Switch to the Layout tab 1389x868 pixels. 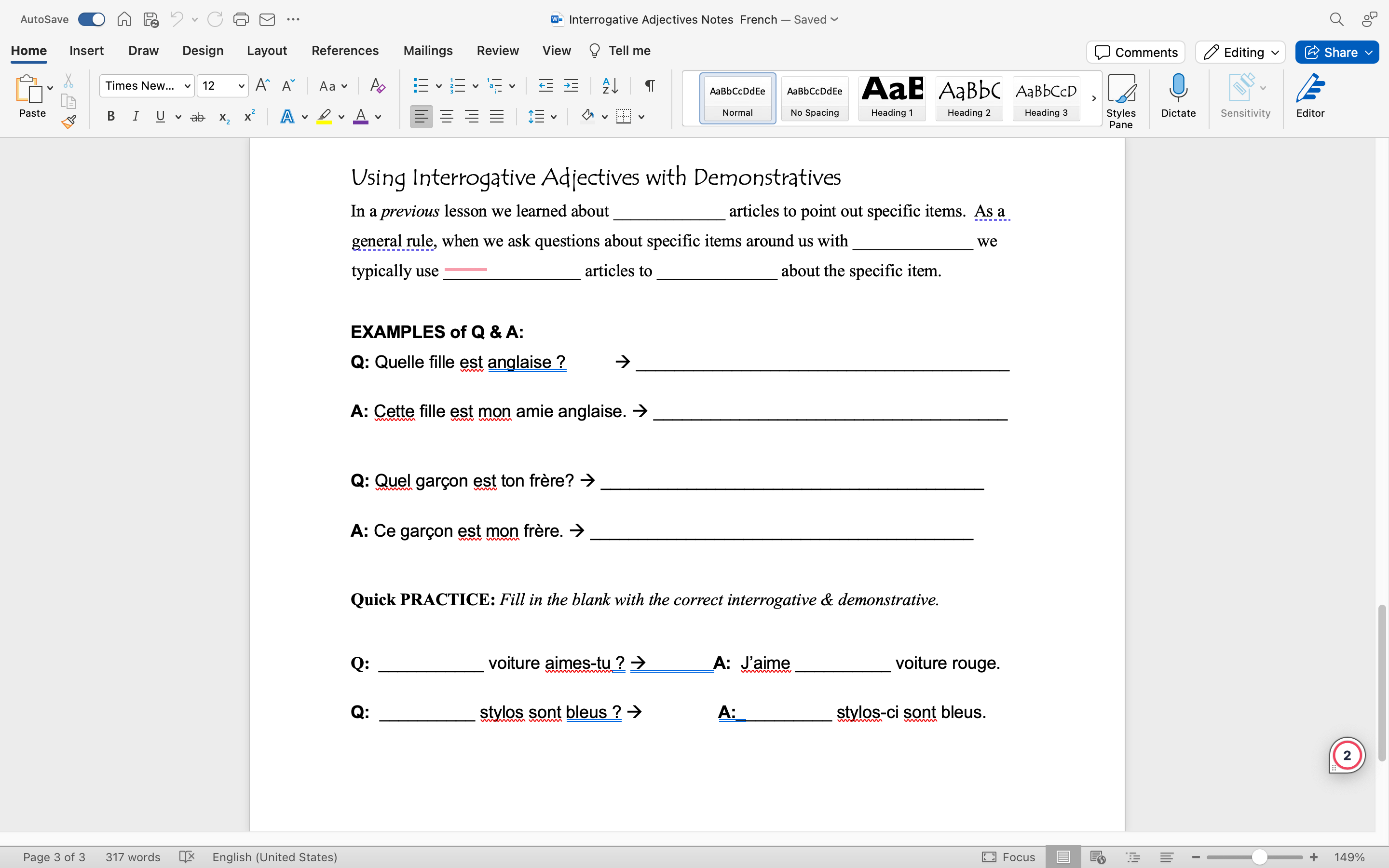point(266,51)
